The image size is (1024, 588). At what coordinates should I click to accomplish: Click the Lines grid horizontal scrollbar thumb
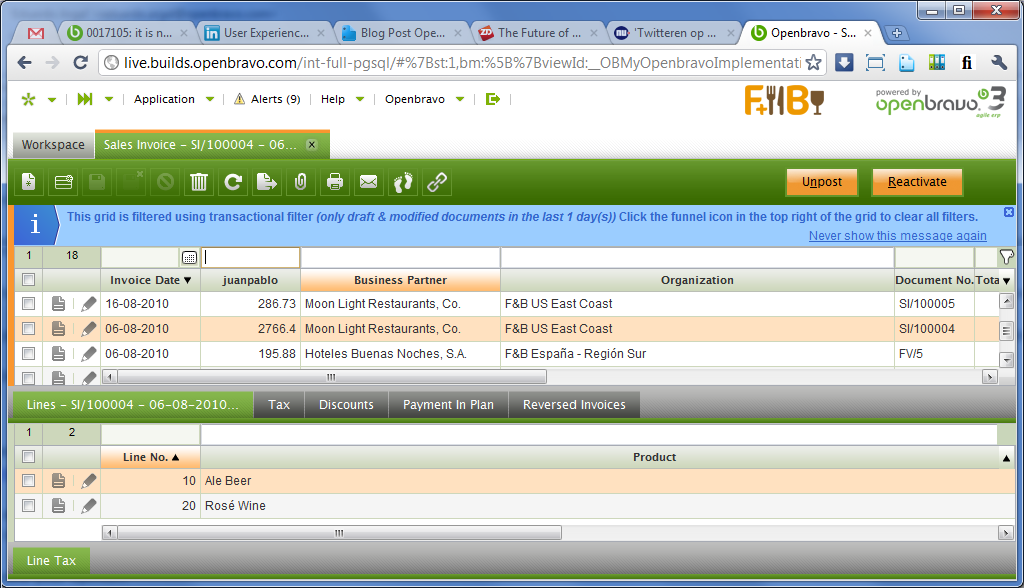339,533
